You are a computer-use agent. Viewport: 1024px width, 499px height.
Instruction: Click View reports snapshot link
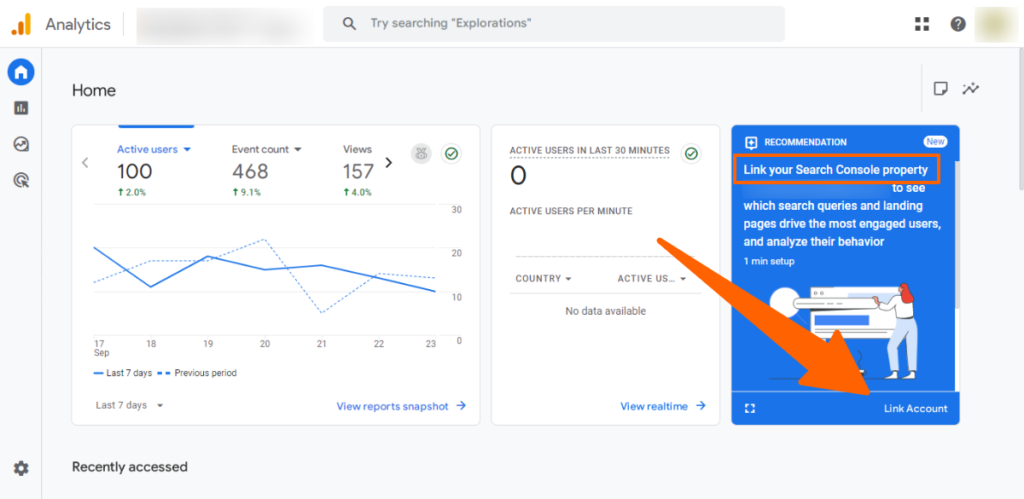point(401,406)
